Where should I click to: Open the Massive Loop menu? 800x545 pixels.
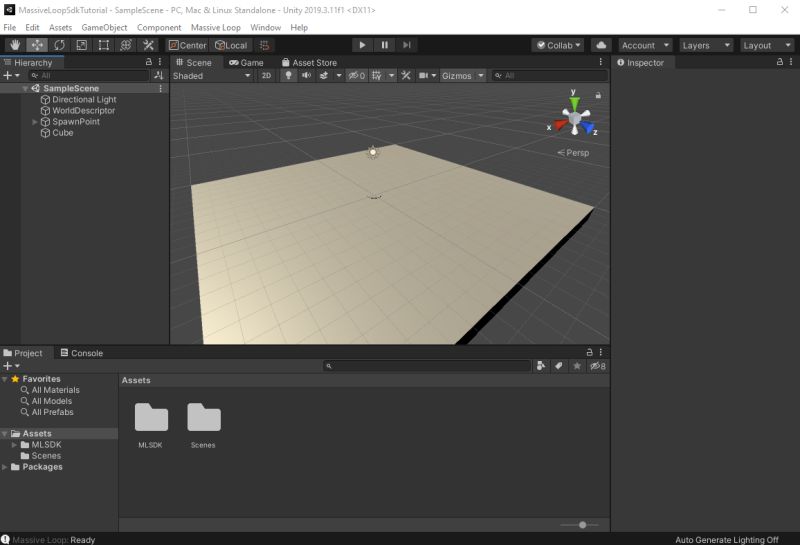pos(215,28)
